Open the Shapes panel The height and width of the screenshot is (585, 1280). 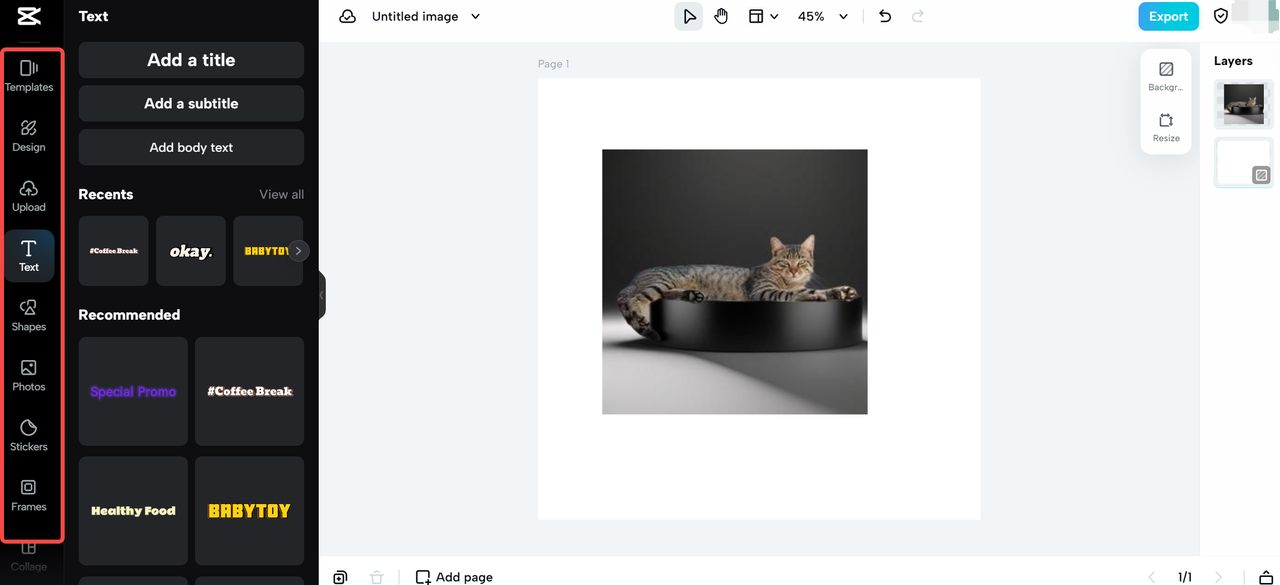(x=29, y=316)
